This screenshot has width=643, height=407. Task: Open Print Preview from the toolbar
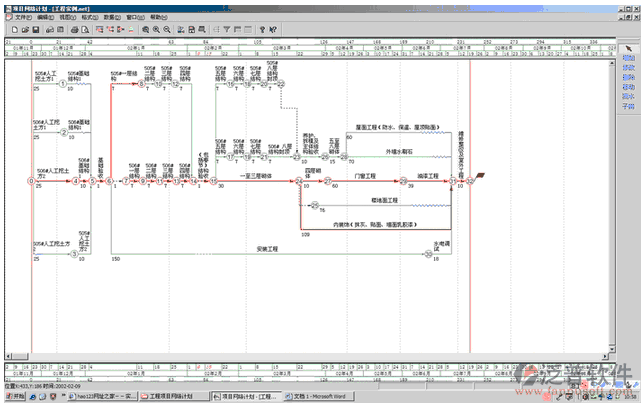85,30
